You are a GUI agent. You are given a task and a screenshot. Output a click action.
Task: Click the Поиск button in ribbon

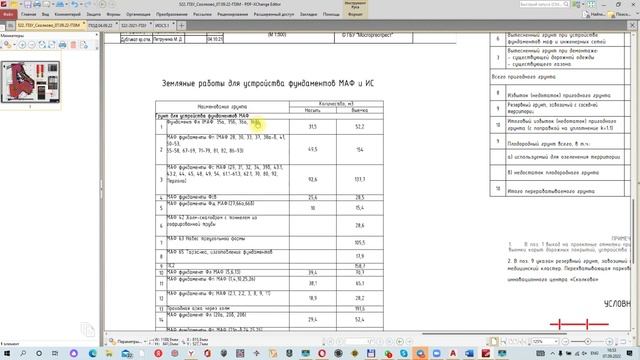(619, 14)
